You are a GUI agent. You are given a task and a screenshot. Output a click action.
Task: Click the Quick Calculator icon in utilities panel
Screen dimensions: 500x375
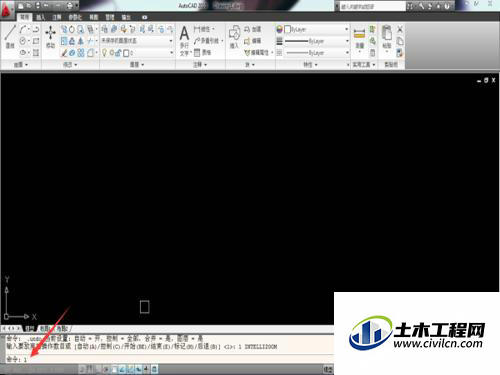coord(373,52)
